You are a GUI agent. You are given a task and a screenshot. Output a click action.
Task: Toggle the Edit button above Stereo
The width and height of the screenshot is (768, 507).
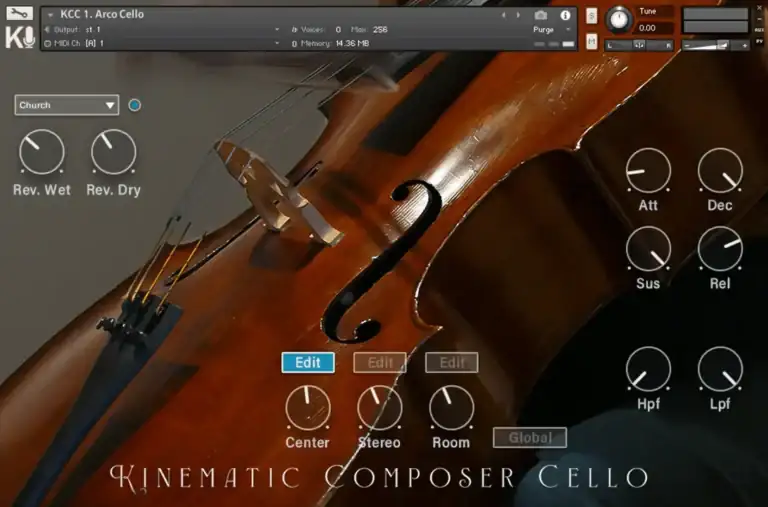[x=380, y=362]
